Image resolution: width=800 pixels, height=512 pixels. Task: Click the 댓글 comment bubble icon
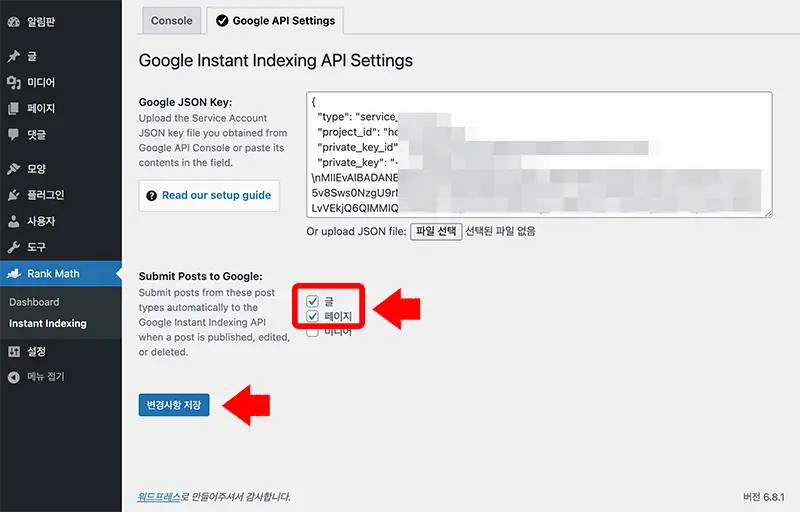[x=14, y=134]
